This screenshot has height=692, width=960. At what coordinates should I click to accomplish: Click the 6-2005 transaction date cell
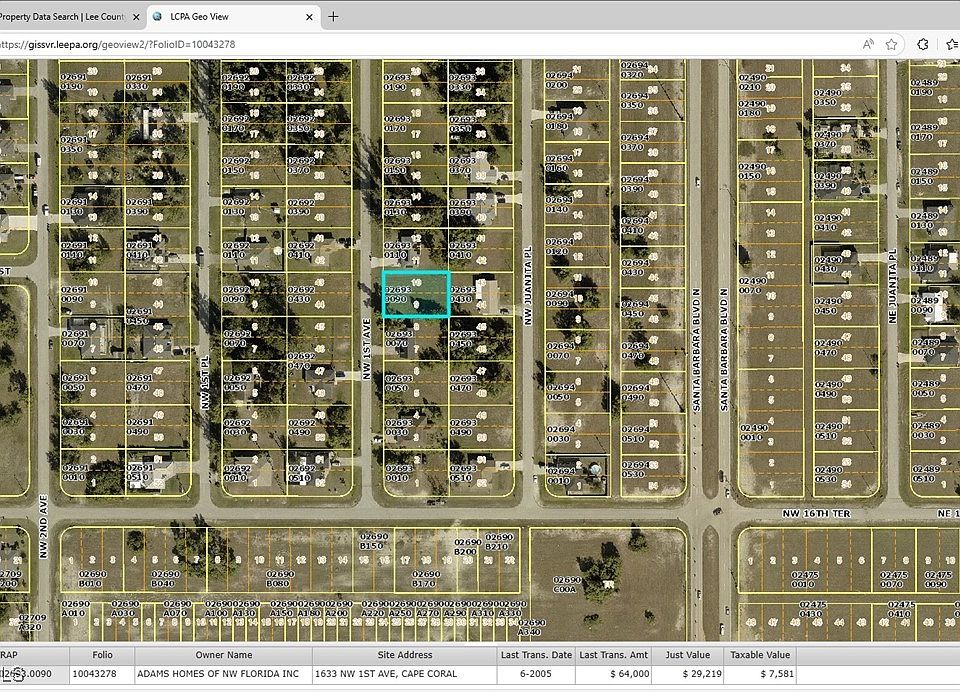pyautogui.click(x=536, y=674)
